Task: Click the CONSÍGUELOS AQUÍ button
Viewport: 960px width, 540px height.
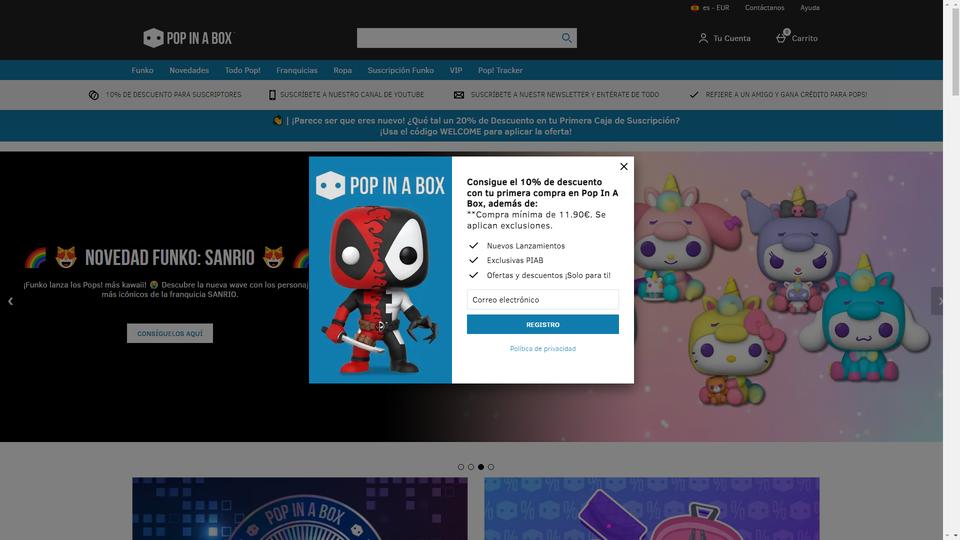Action: tap(170, 333)
